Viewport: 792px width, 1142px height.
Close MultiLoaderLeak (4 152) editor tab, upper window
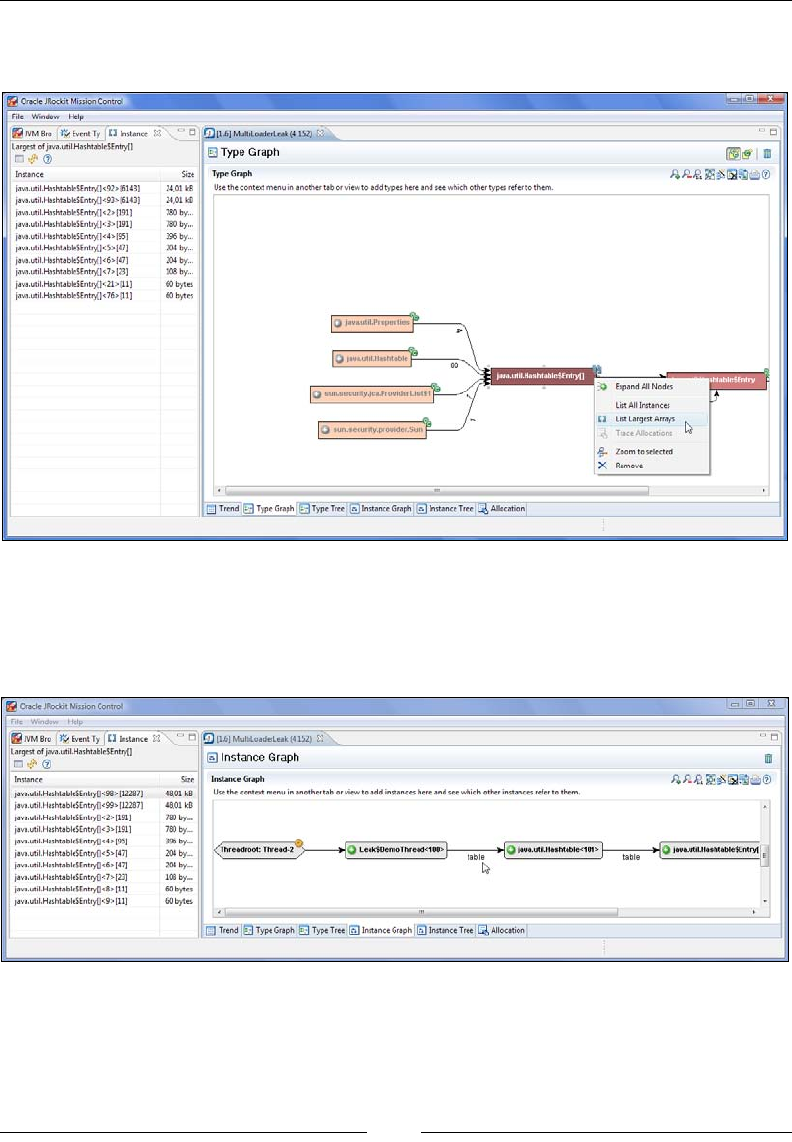point(320,133)
